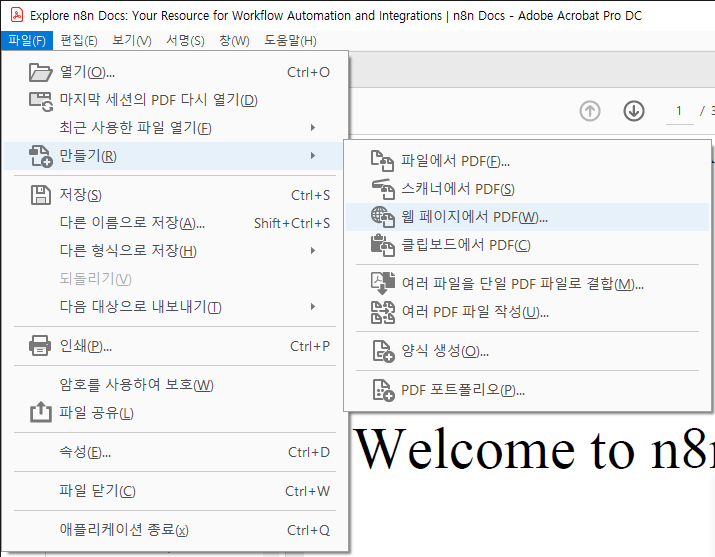Expand 다른 형식으로 저장 submenu arrow
Viewport: 715px width, 557px height.
[313, 250]
